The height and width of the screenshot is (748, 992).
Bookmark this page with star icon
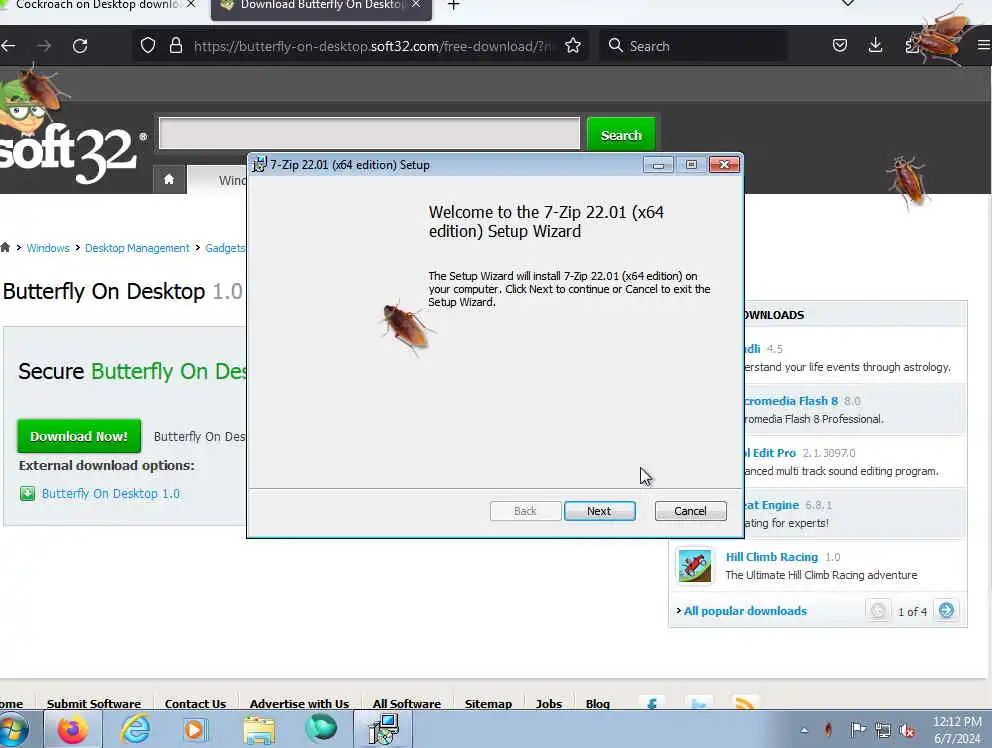(573, 46)
